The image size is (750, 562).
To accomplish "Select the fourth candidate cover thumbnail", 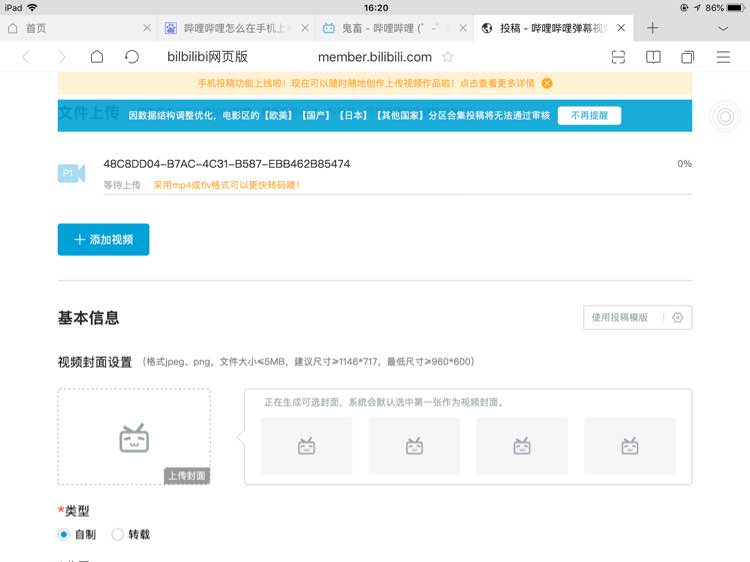I will pyautogui.click(x=630, y=446).
